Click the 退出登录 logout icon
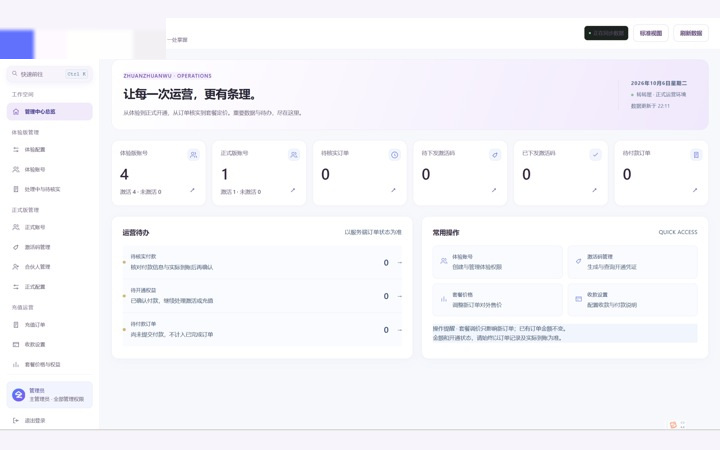 16,421
